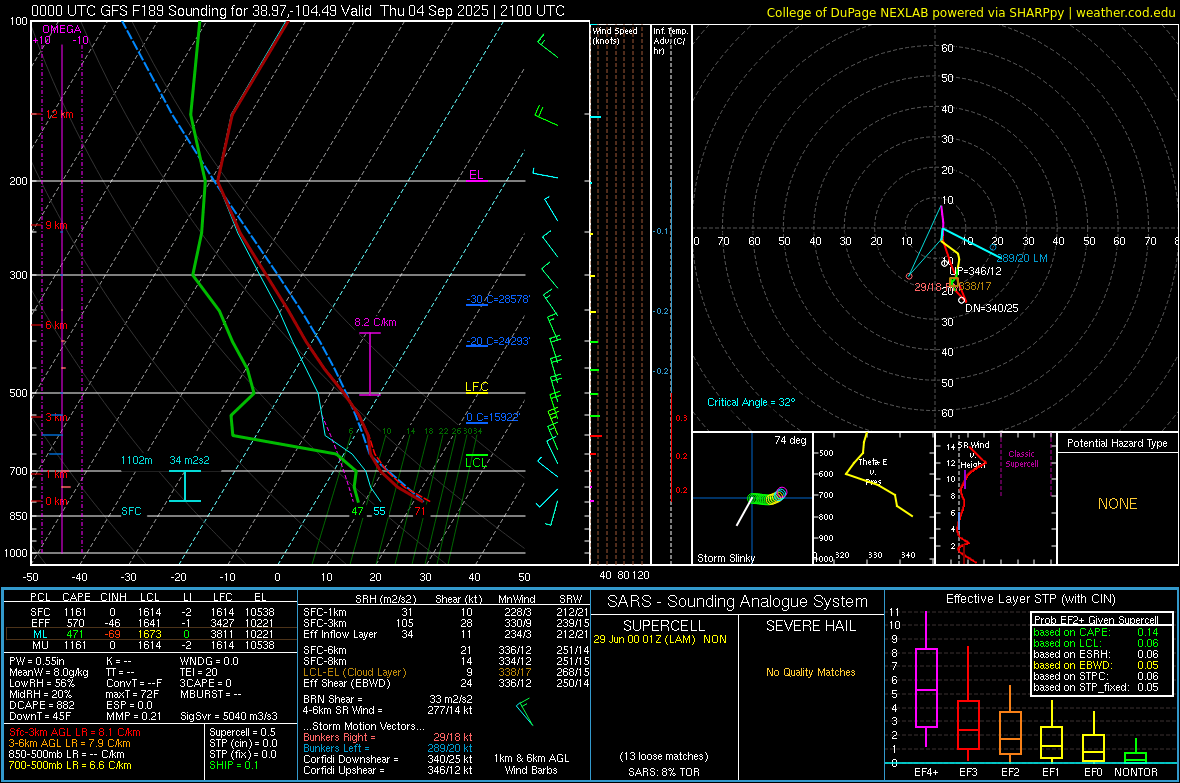Click the 1km & 6km AGL wind barb icon
This screenshot has height=783, width=1180.
(x=525, y=711)
